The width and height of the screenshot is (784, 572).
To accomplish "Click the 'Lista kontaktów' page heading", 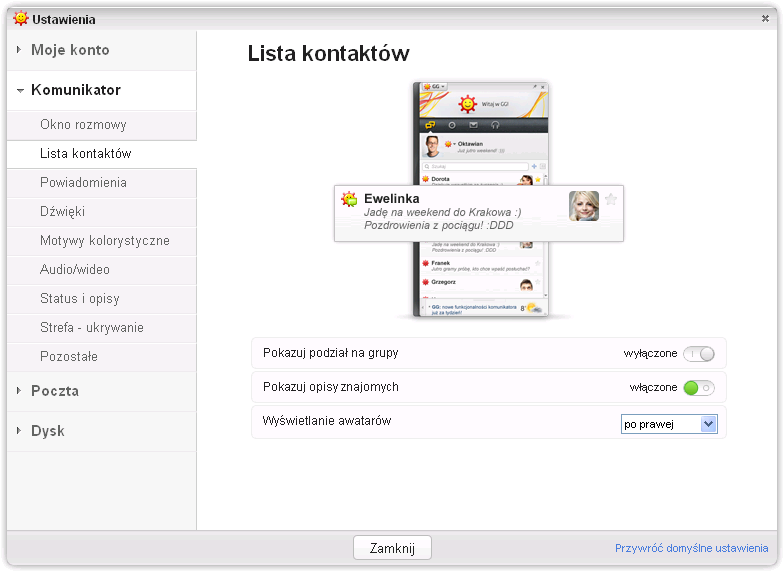I will point(328,54).
